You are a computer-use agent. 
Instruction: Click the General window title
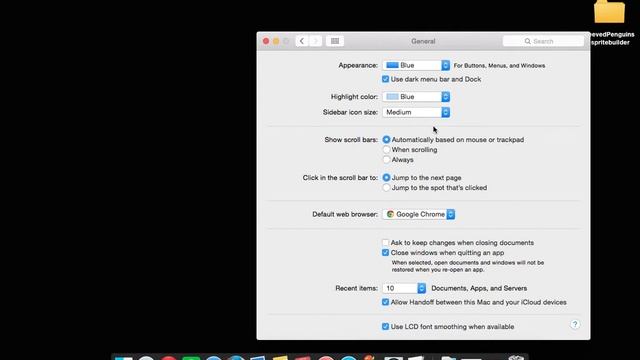pyautogui.click(x=423, y=41)
